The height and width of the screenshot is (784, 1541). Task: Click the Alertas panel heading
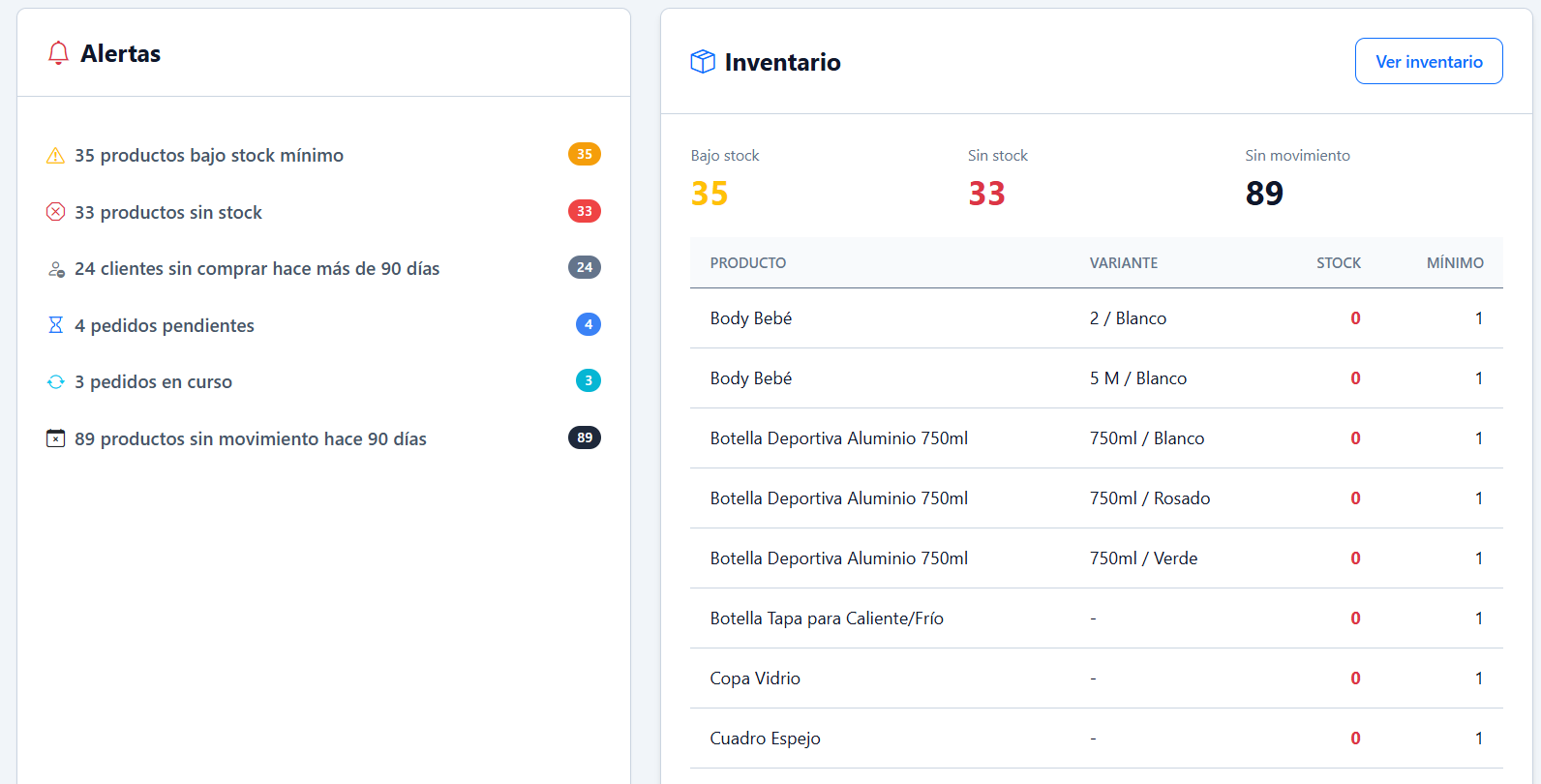pos(121,53)
